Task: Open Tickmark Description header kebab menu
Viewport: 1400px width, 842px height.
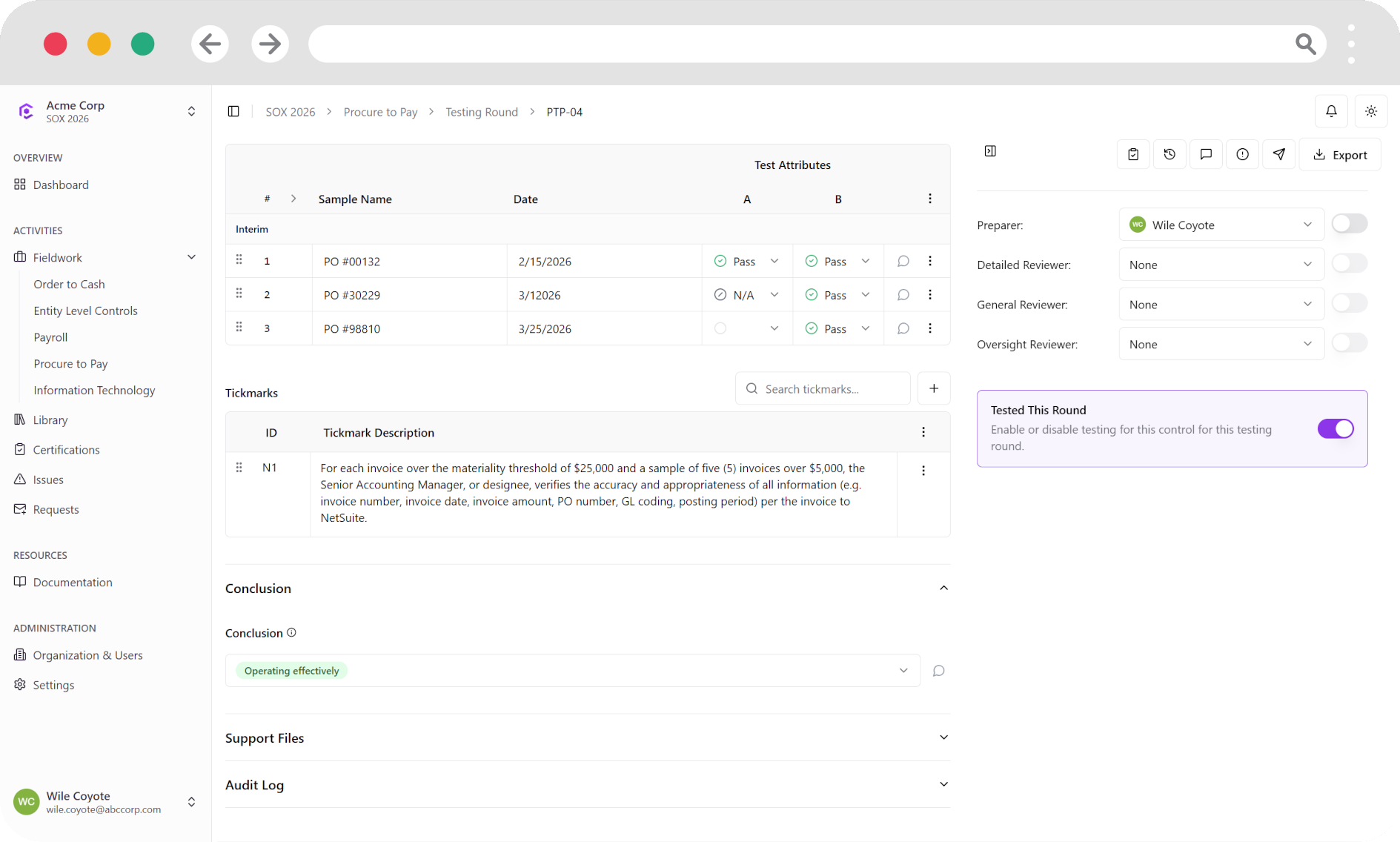Action: coord(923,432)
